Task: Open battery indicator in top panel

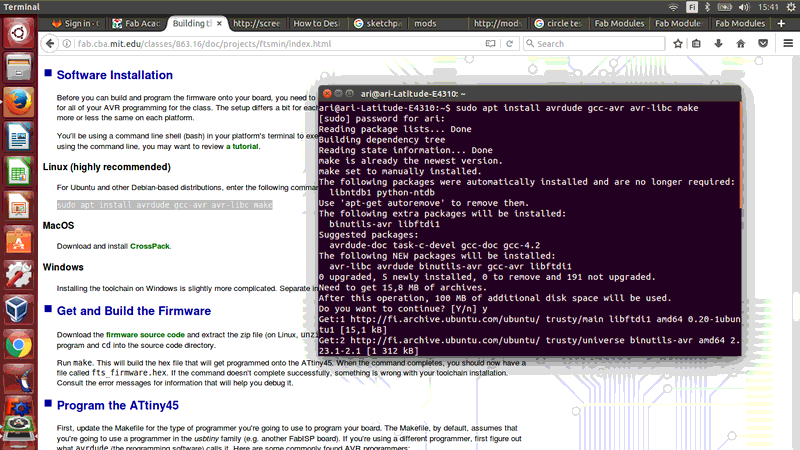Action: click(724, 7)
